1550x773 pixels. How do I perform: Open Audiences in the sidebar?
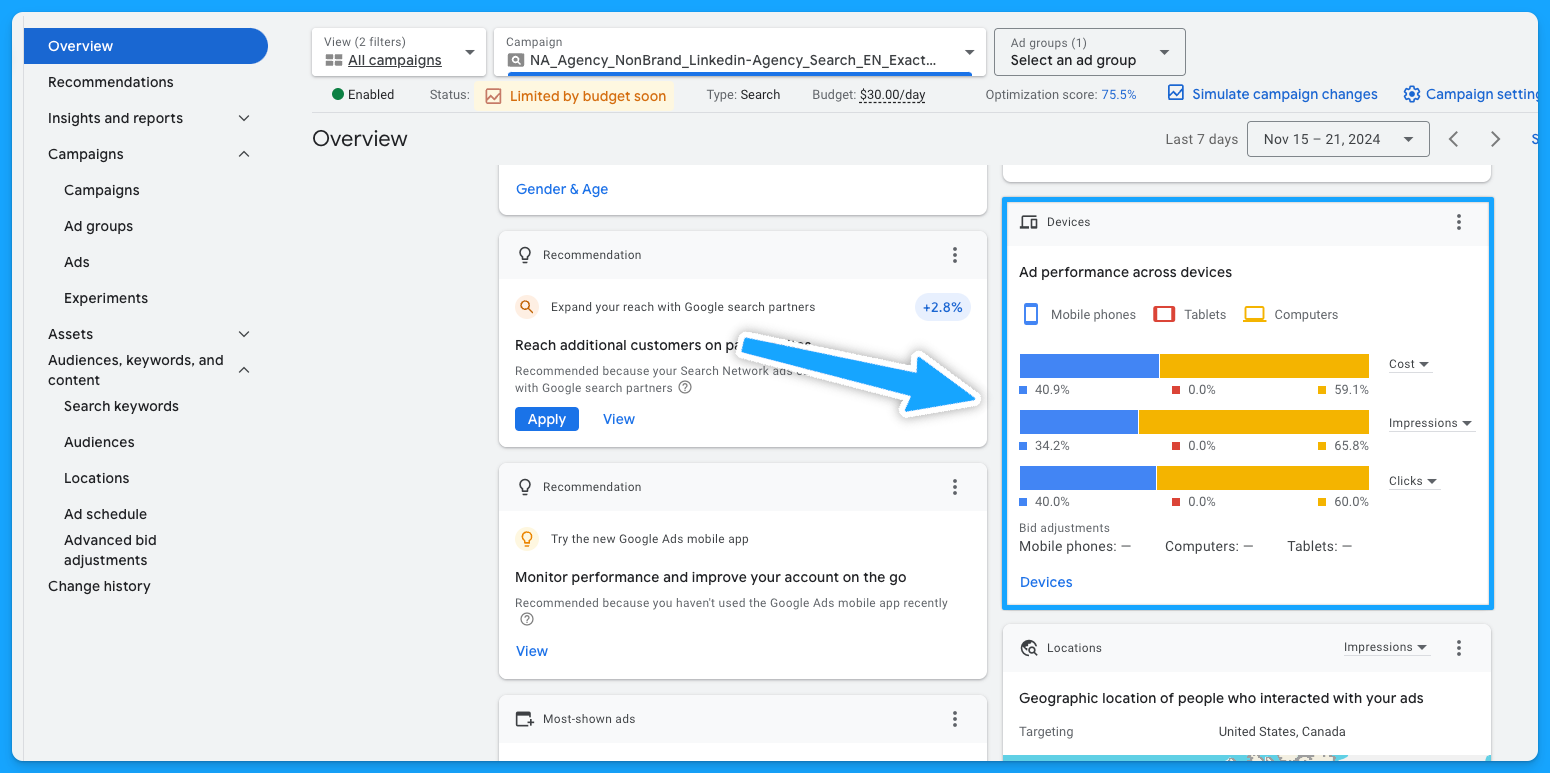coord(99,442)
